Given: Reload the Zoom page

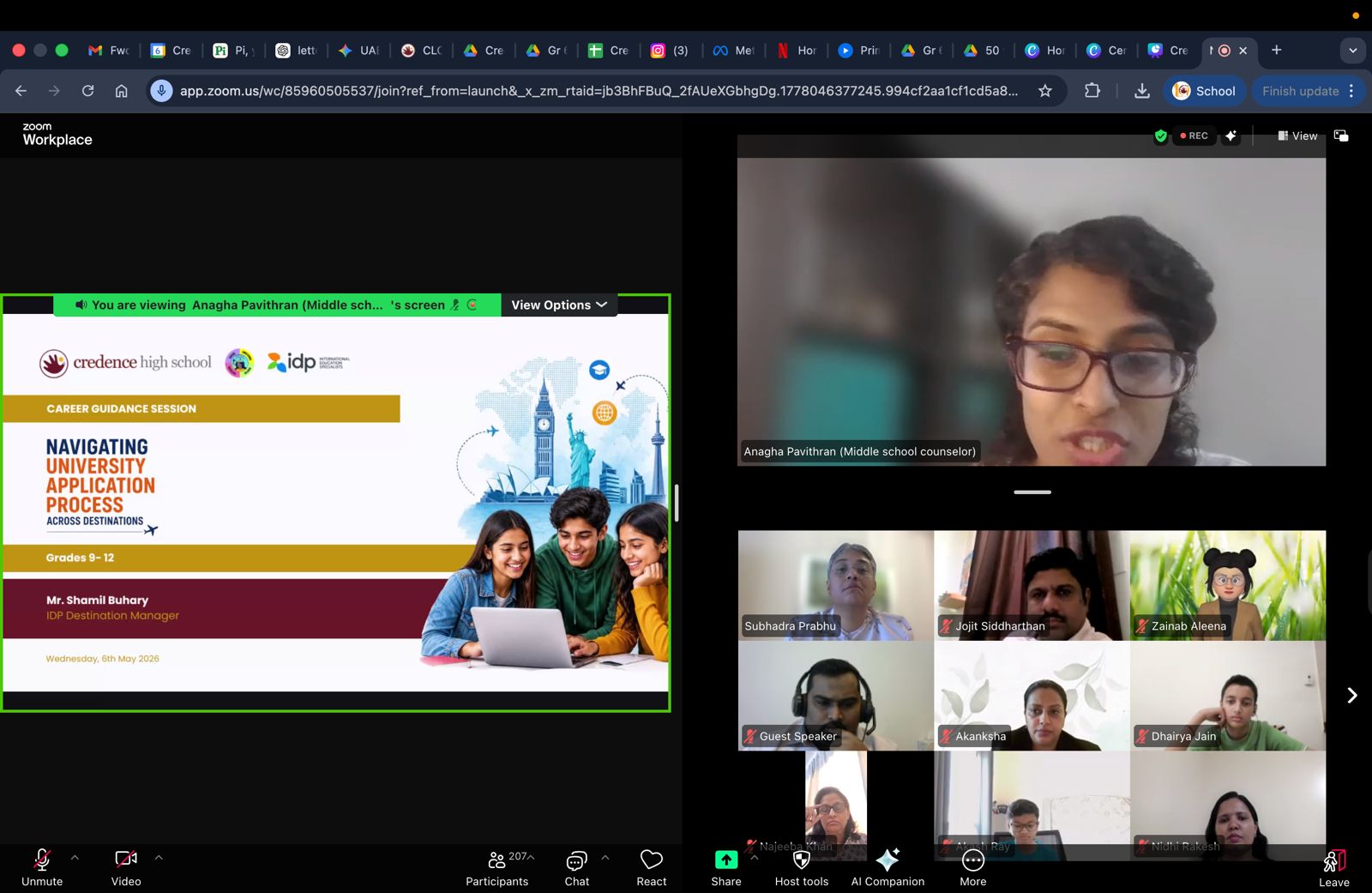Looking at the screenshot, I should click(87, 91).
